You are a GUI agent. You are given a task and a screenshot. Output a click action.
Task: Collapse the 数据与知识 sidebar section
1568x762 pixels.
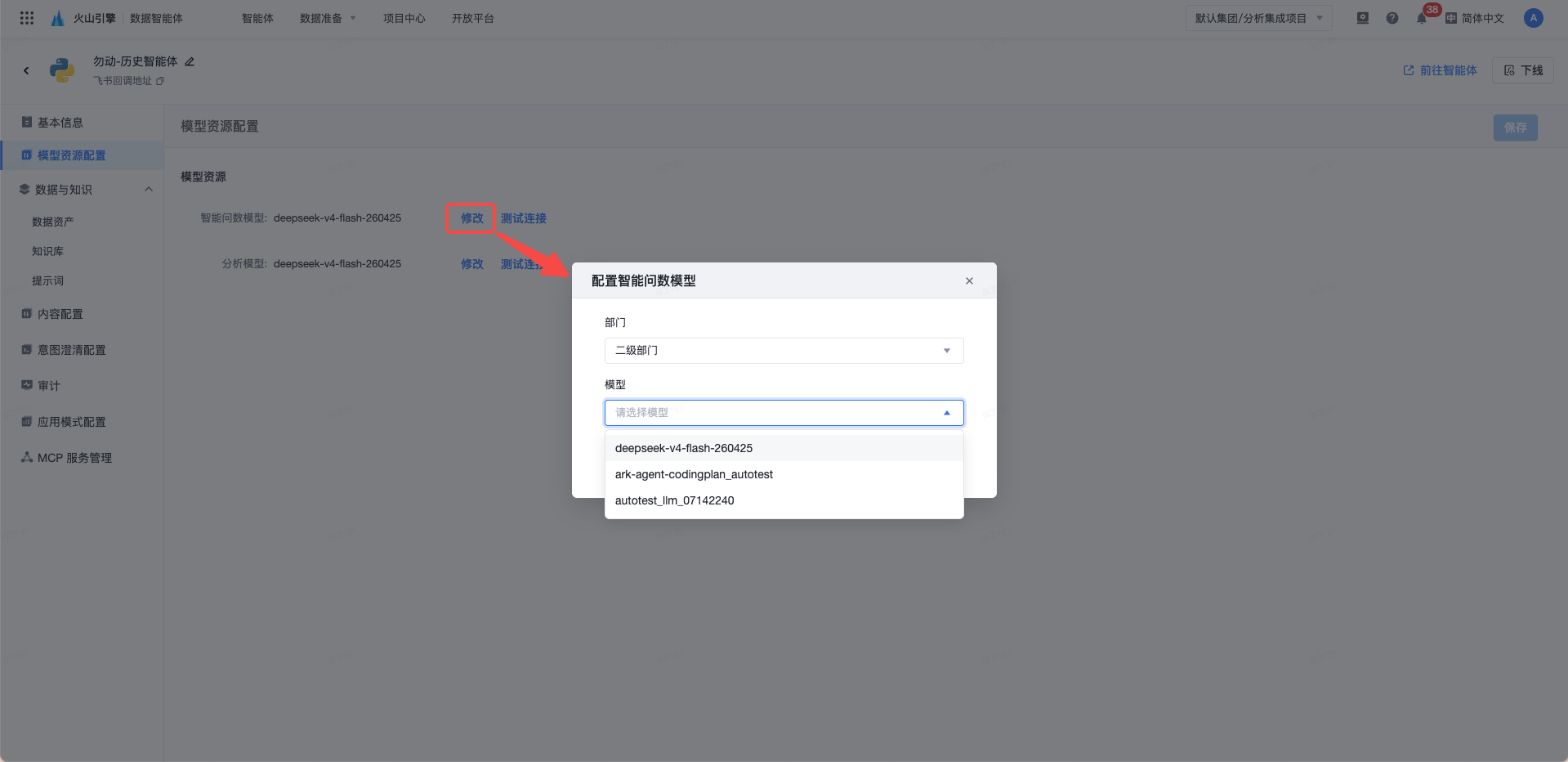149,190
